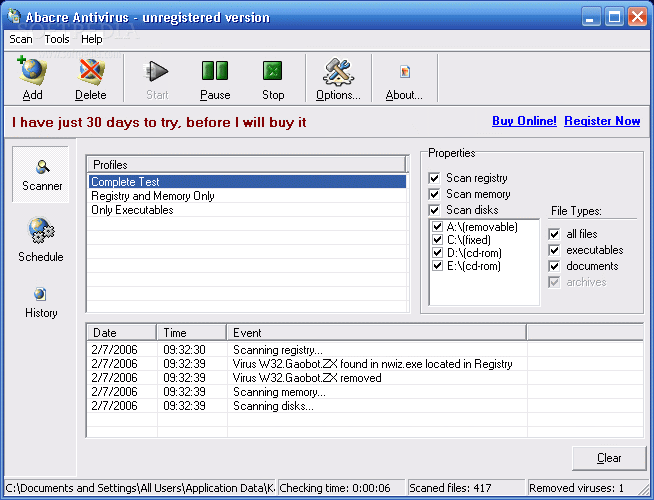Select the Only Executables profile
This screenshot has width=654, height=500.
coord(247,210)
